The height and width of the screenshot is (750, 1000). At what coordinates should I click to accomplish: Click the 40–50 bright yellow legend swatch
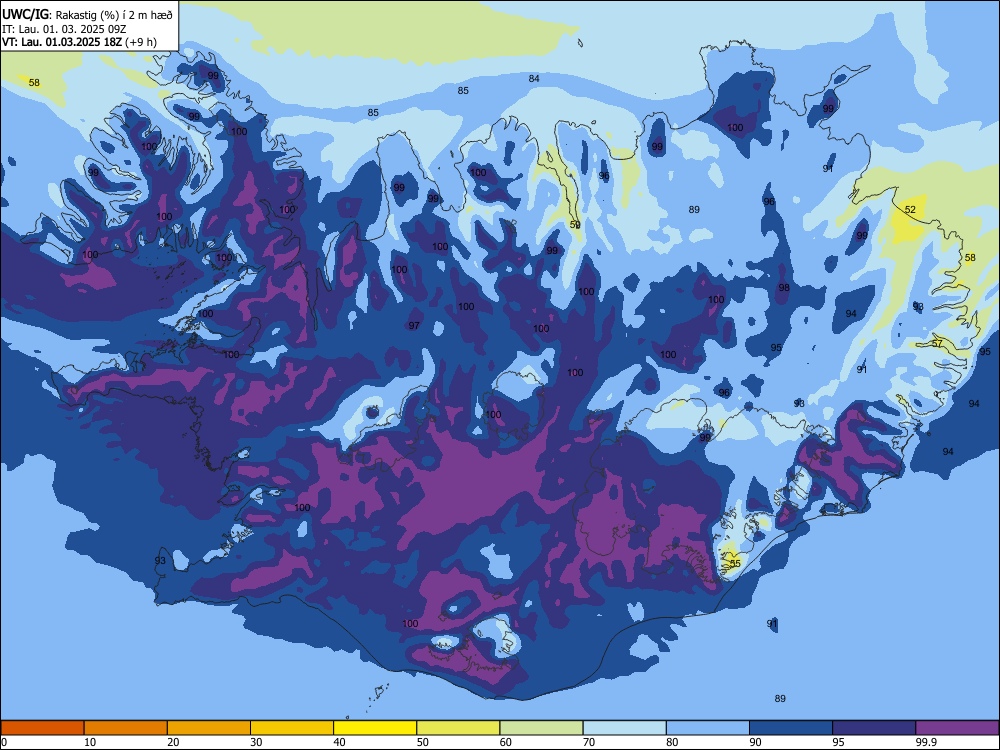pos(375,728)
